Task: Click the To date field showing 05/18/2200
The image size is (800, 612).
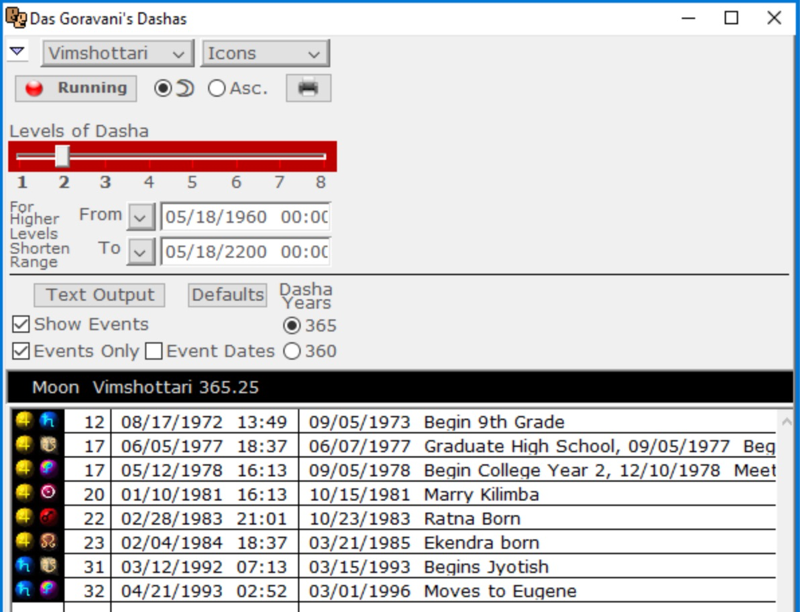Action: point(245,251)
